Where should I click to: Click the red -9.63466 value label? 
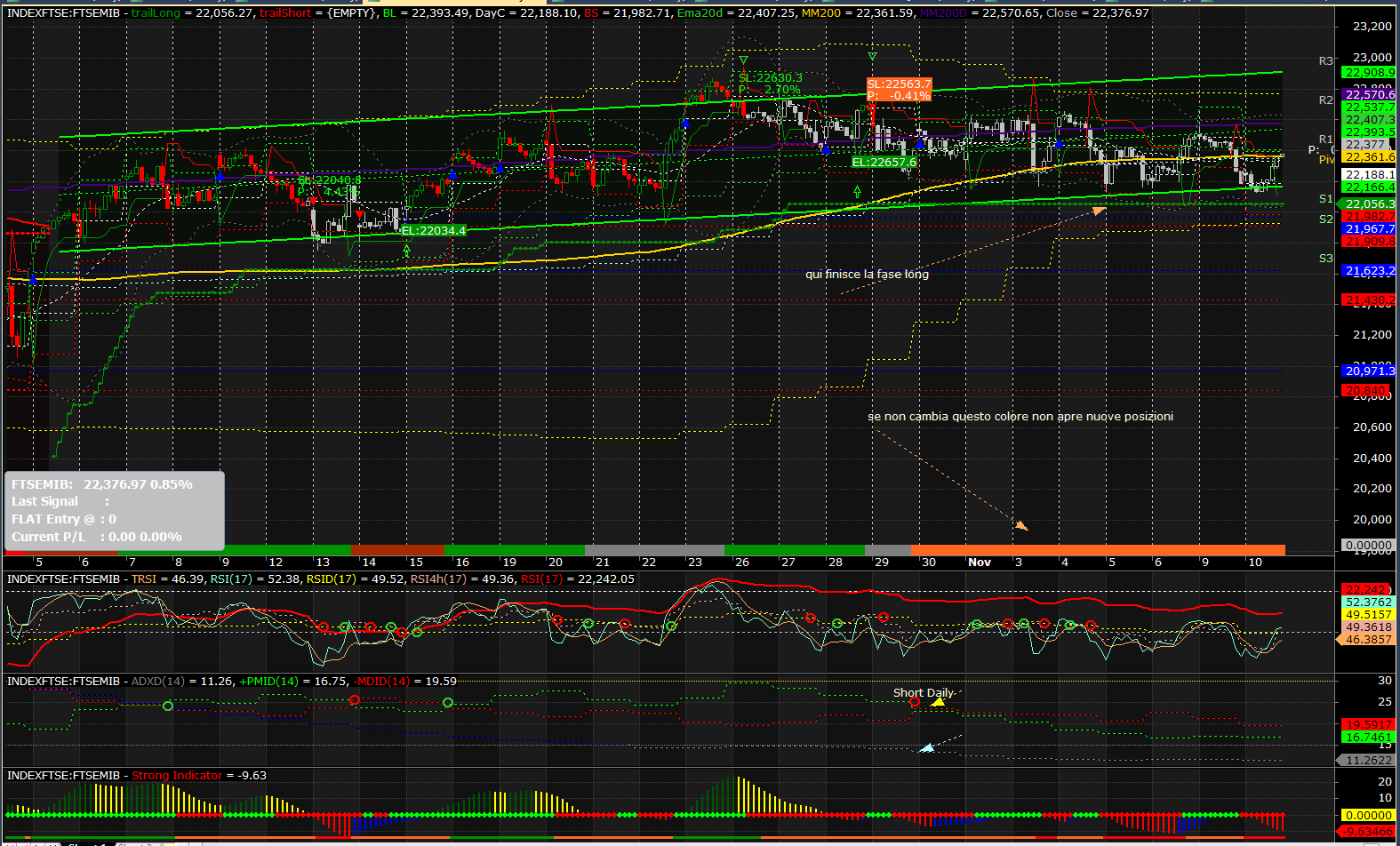coord(1368,832)
